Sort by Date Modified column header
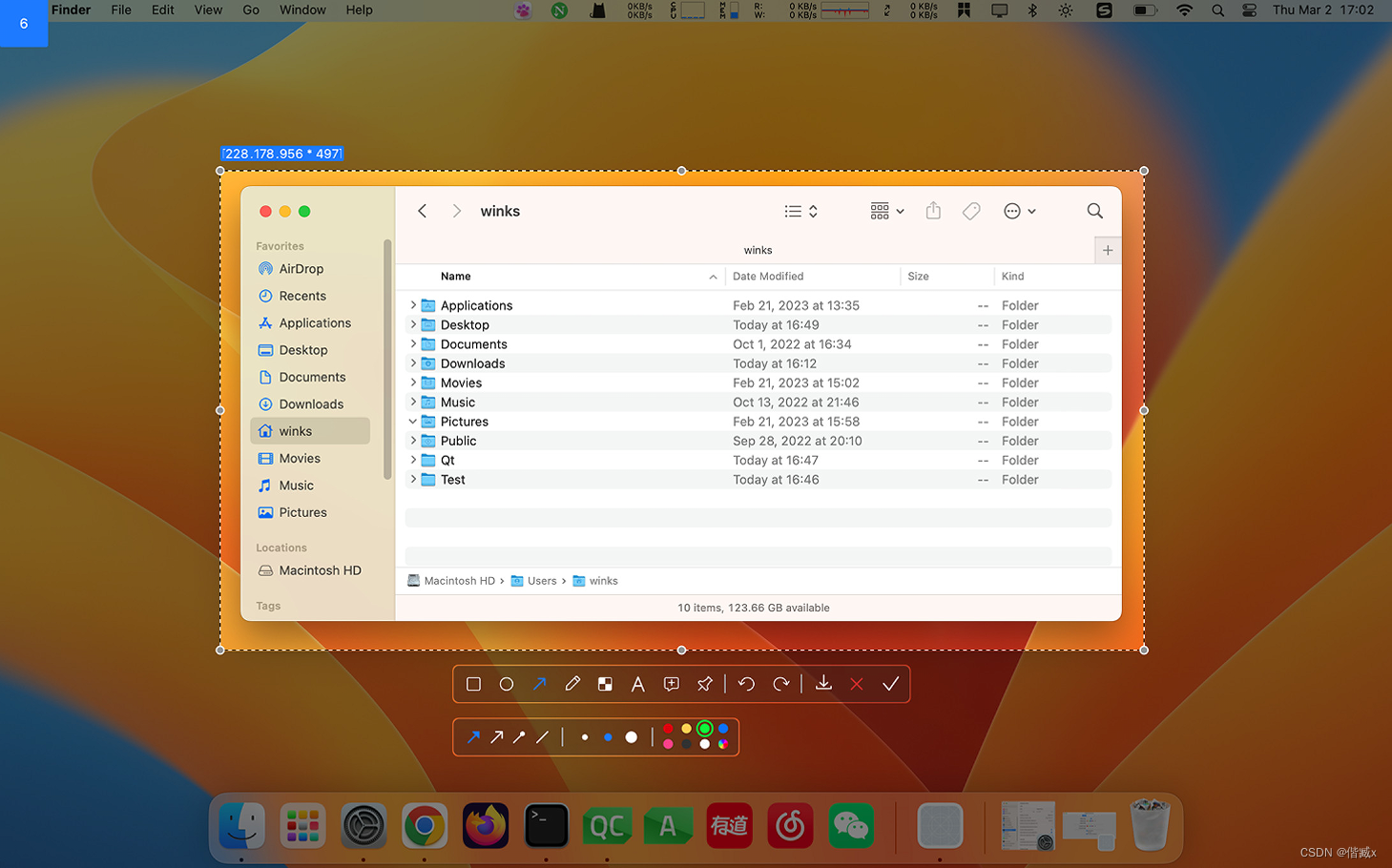 [768, 277]
